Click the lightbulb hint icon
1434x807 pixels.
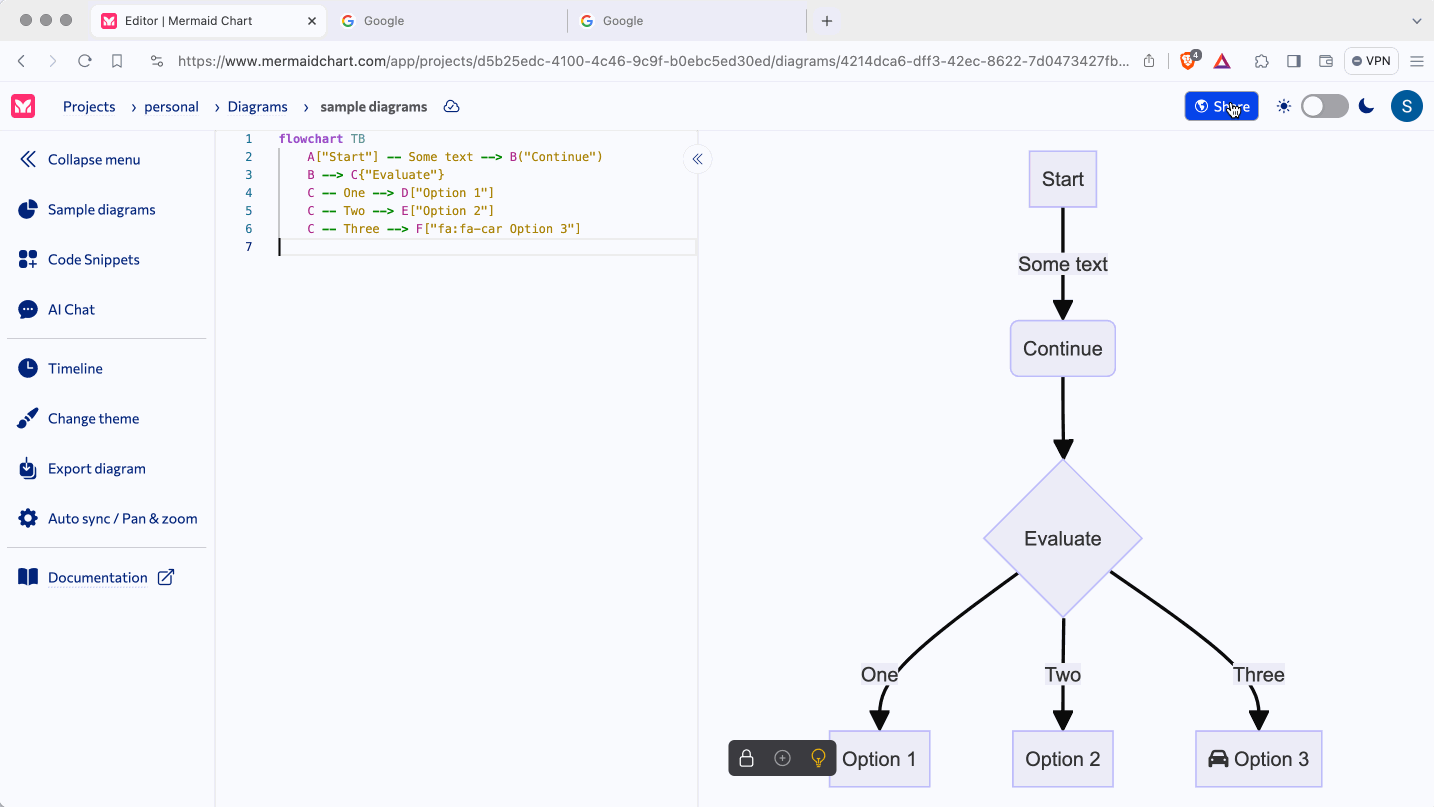tap(818, 758)
